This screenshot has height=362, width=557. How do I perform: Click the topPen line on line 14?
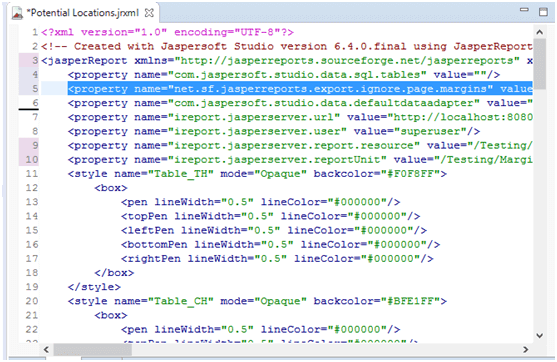(x=270, y=216)
